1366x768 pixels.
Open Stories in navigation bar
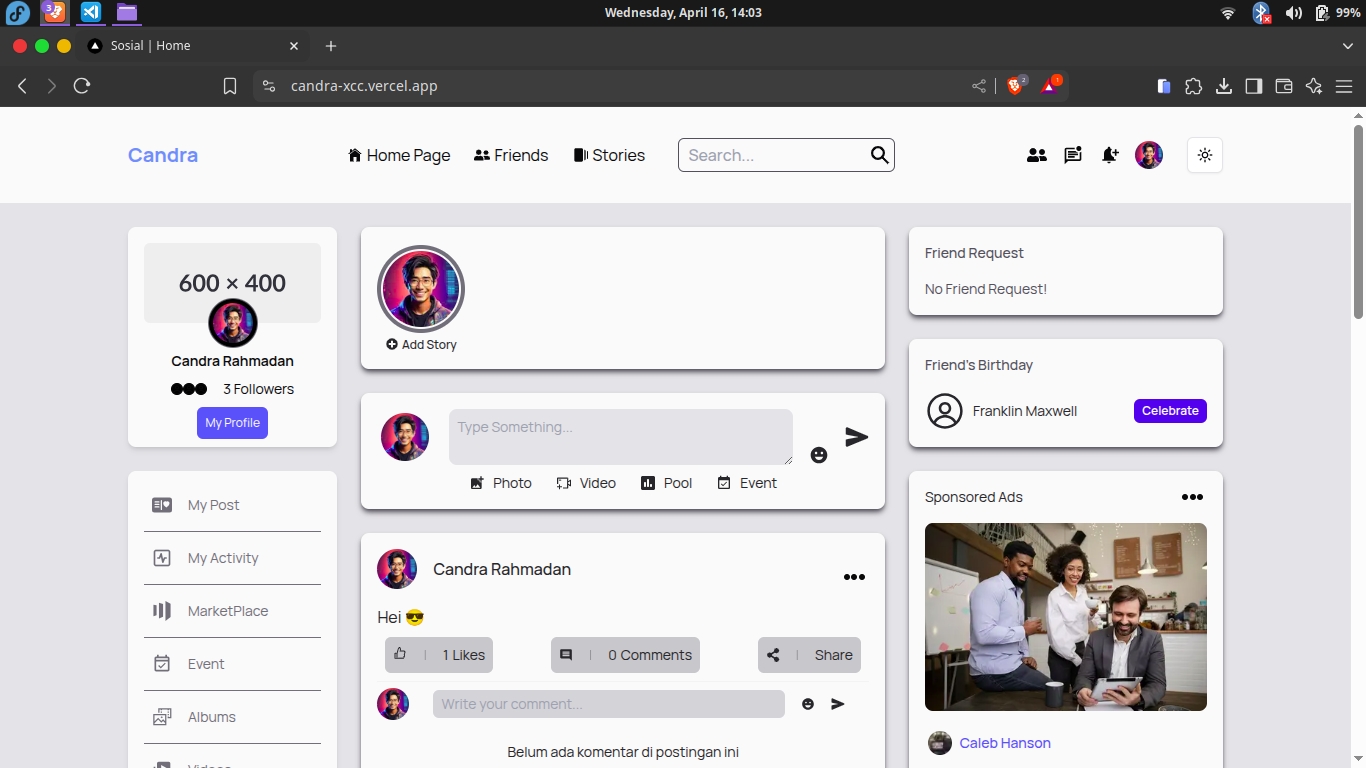coord(609,155)
